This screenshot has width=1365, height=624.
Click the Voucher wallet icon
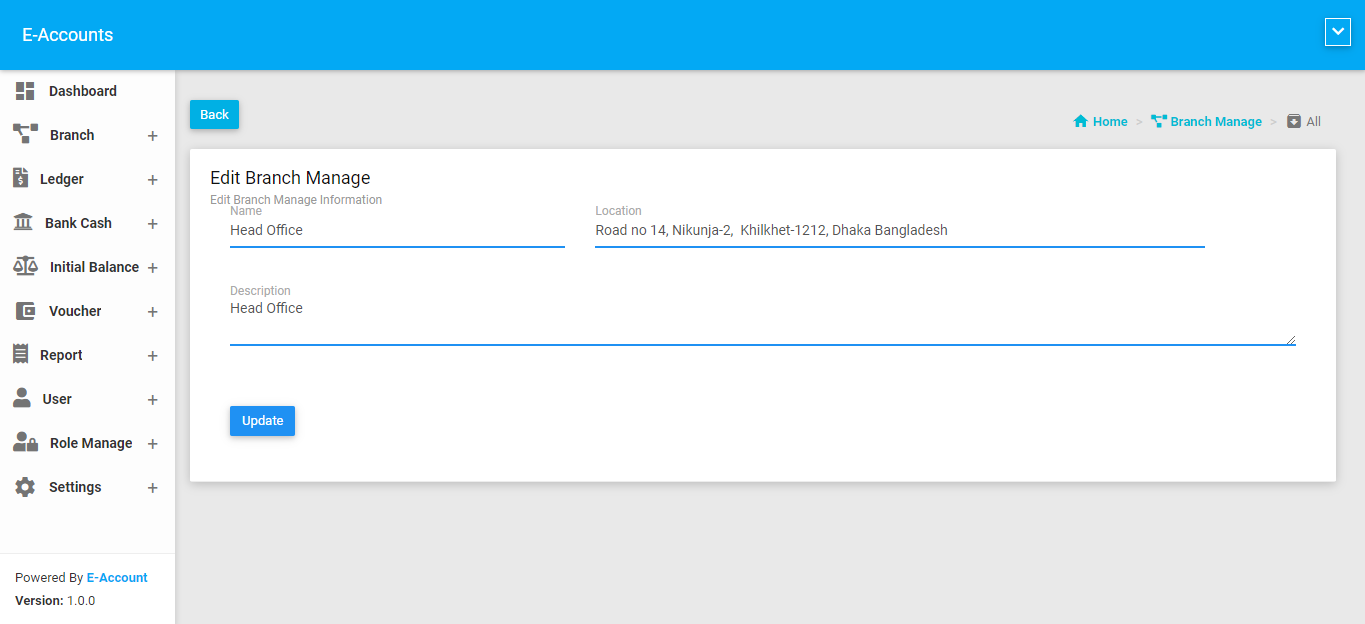(x=25, y=311)
